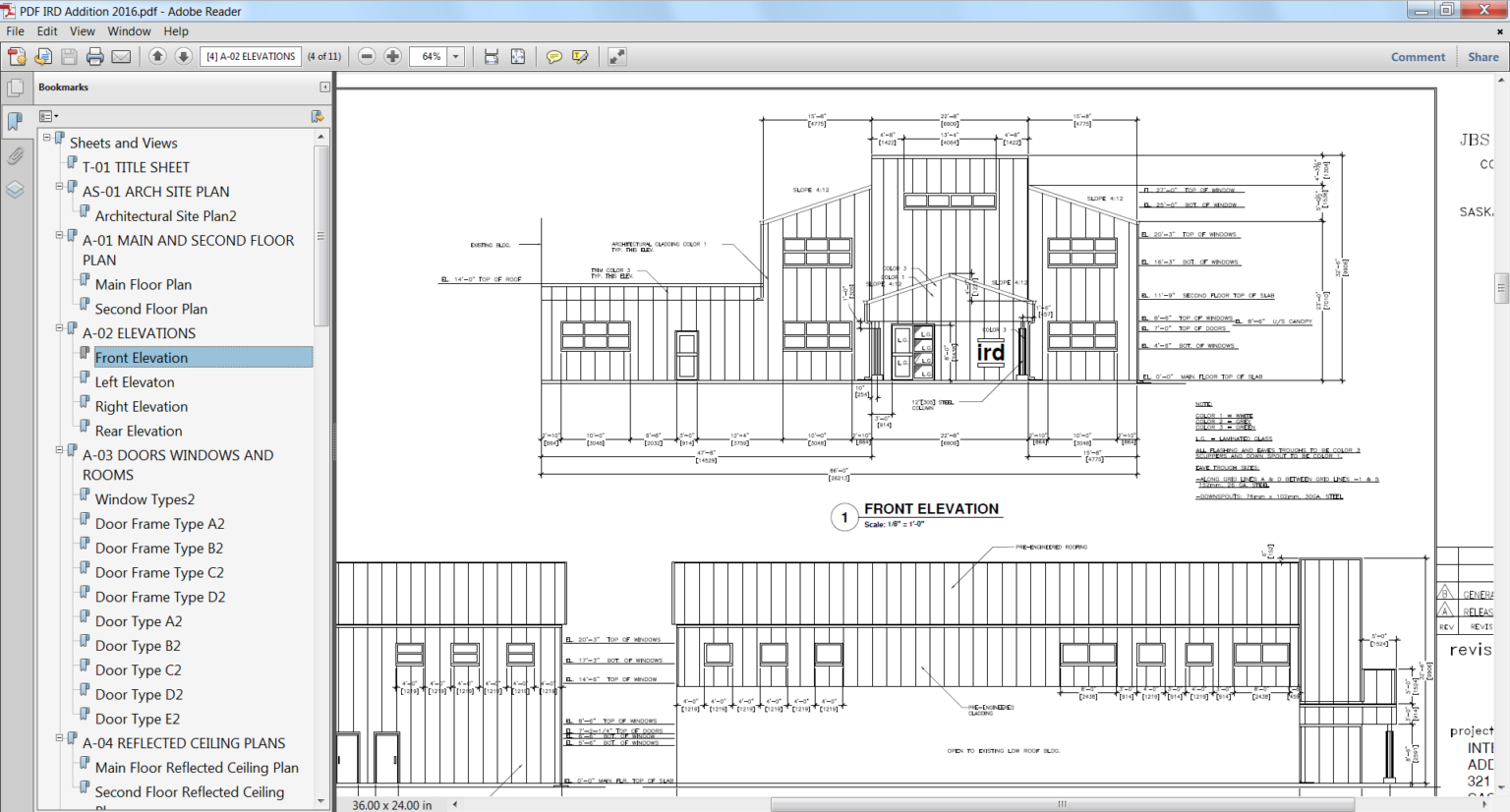1510x812 pixels.
Task: Zoom in on the drawing
Action: point(392,56)
